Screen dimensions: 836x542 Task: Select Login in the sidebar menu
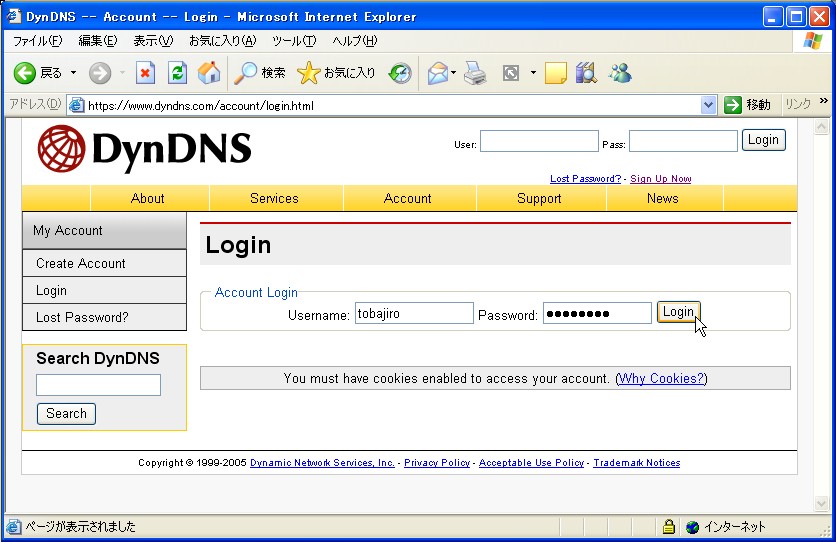tap(104, 290)
